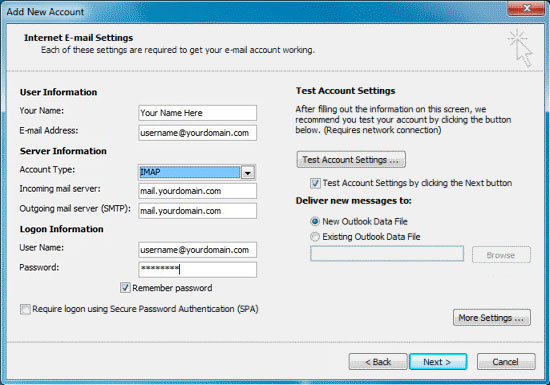
Task: Click the Internet E-mail Settings heading
Action: pos(79,38)
